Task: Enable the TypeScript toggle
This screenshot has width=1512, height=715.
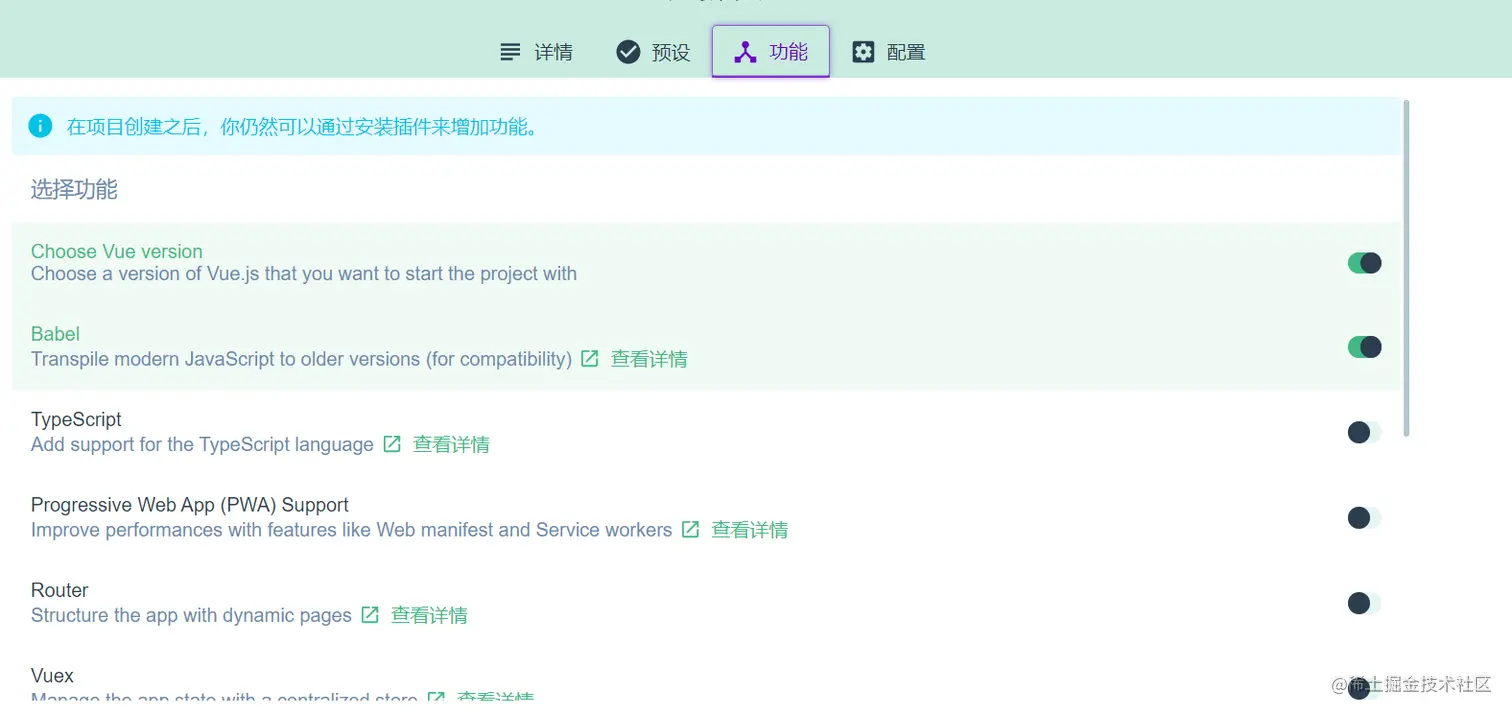Action: (x=1364, y=432)
